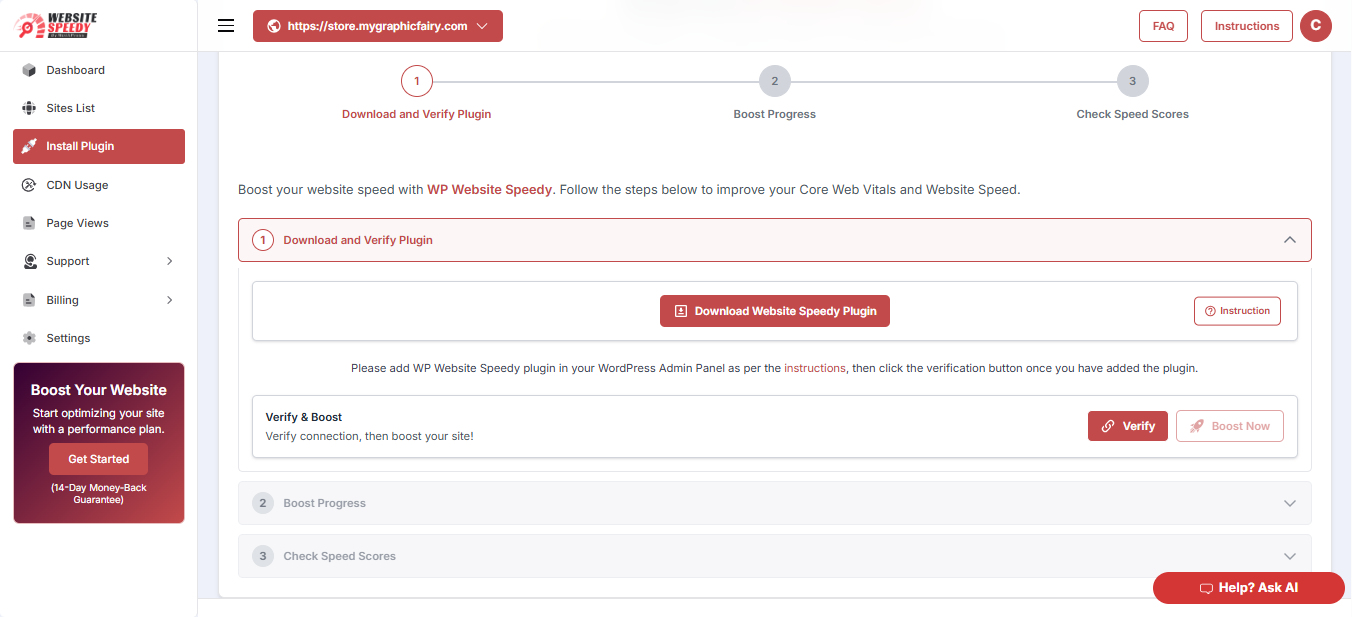The width and height of the screenshot is (1352, 617).
Task: Click the number 2 badge on Boost Progress
Action: pyautogui.click(x=263, y=503)
